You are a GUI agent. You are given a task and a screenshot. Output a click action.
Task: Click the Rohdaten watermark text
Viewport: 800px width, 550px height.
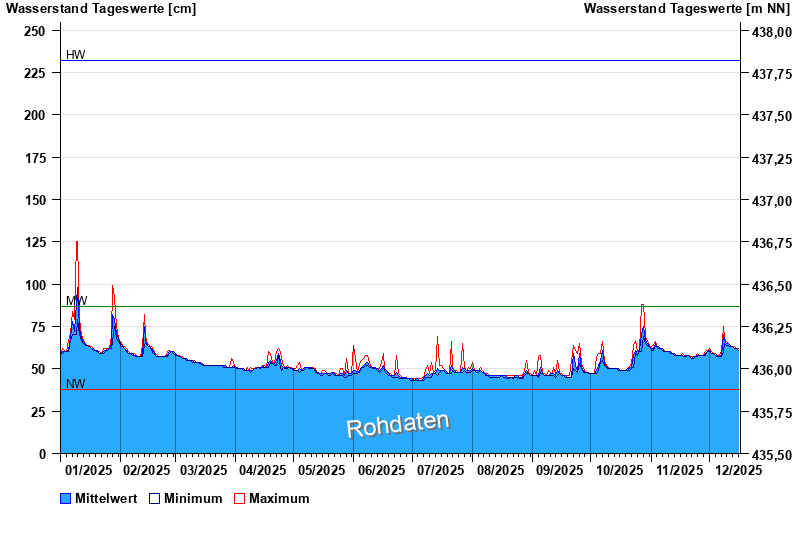click(x=398, y=425)
